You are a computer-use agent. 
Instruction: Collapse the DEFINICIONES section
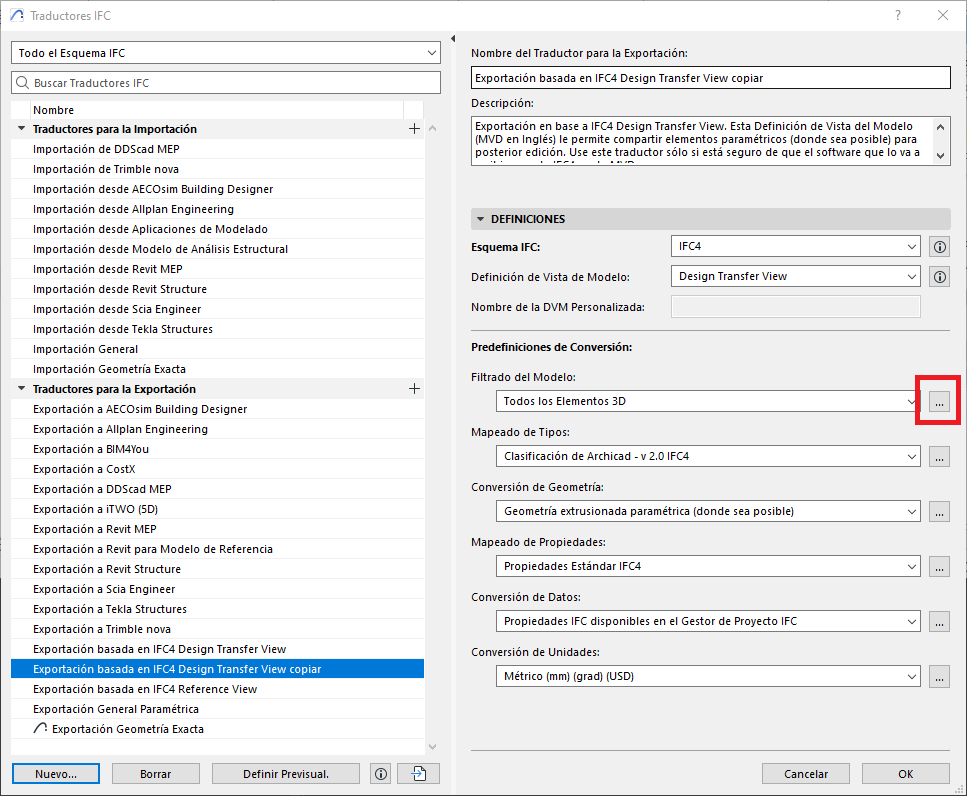(481, 219)
